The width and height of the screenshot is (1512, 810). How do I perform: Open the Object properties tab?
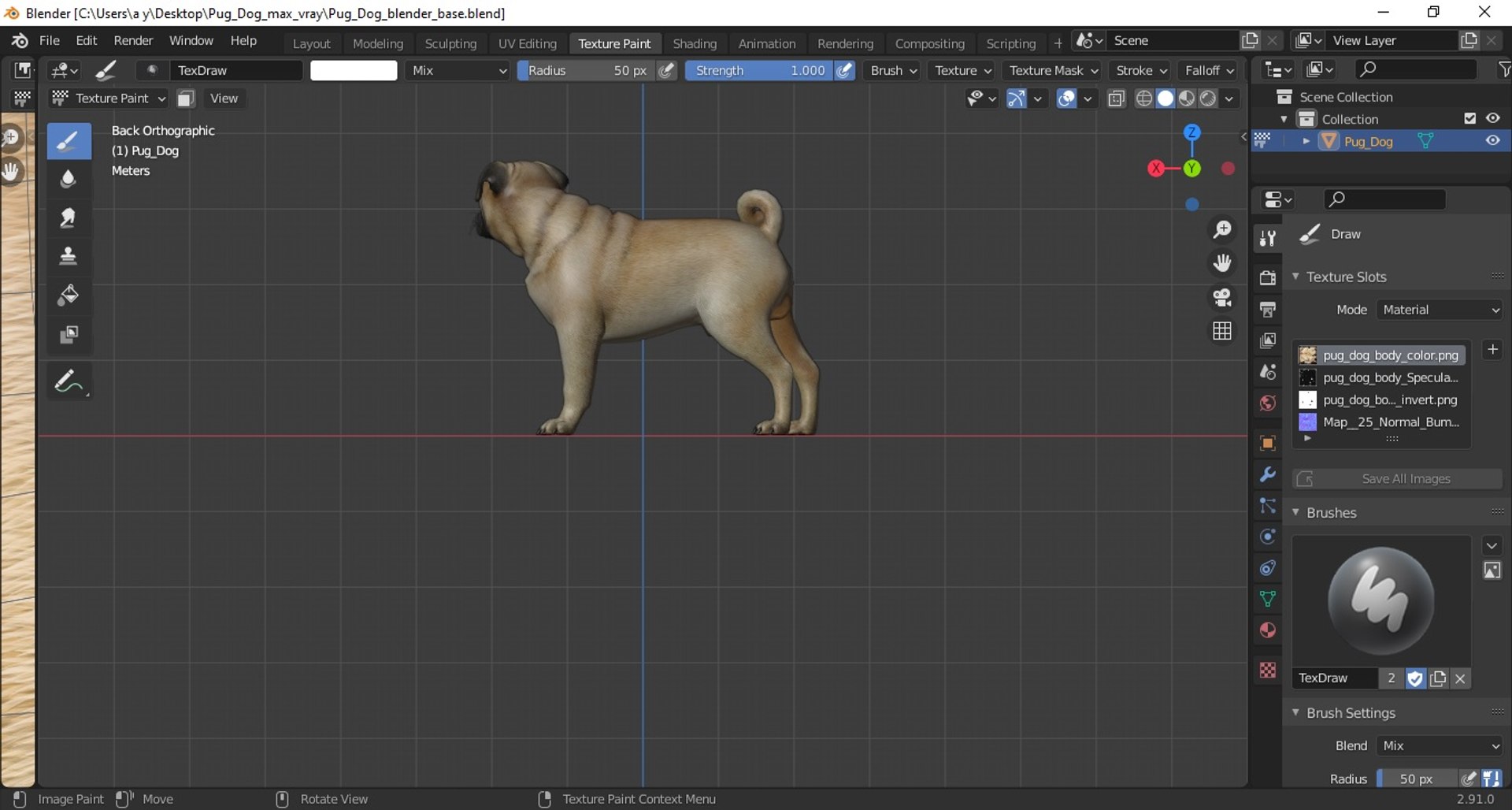pyautogui.click(x=1267, y=443)
